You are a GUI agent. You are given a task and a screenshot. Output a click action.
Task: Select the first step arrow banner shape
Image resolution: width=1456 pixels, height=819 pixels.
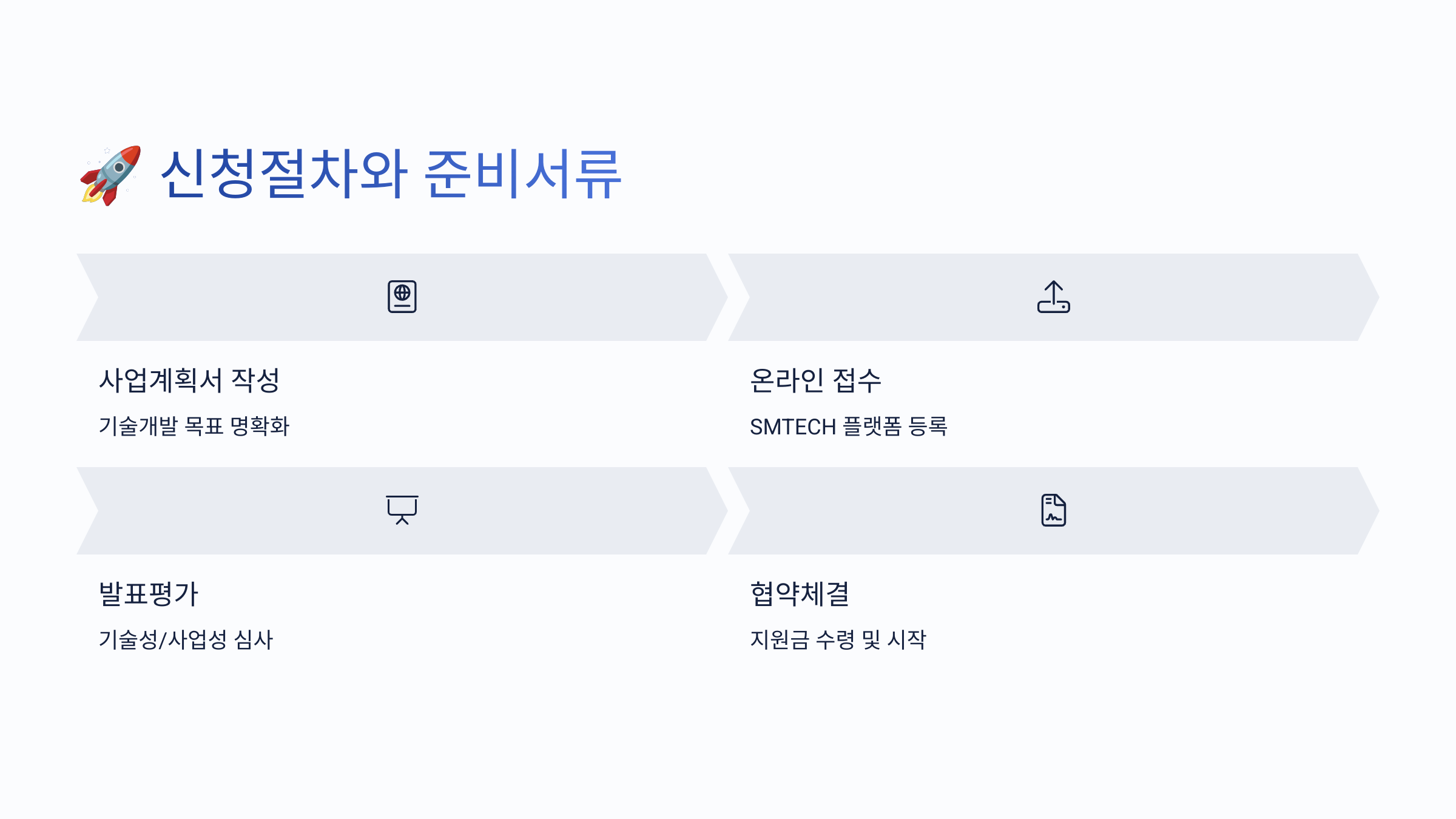[x=402, y=297]
